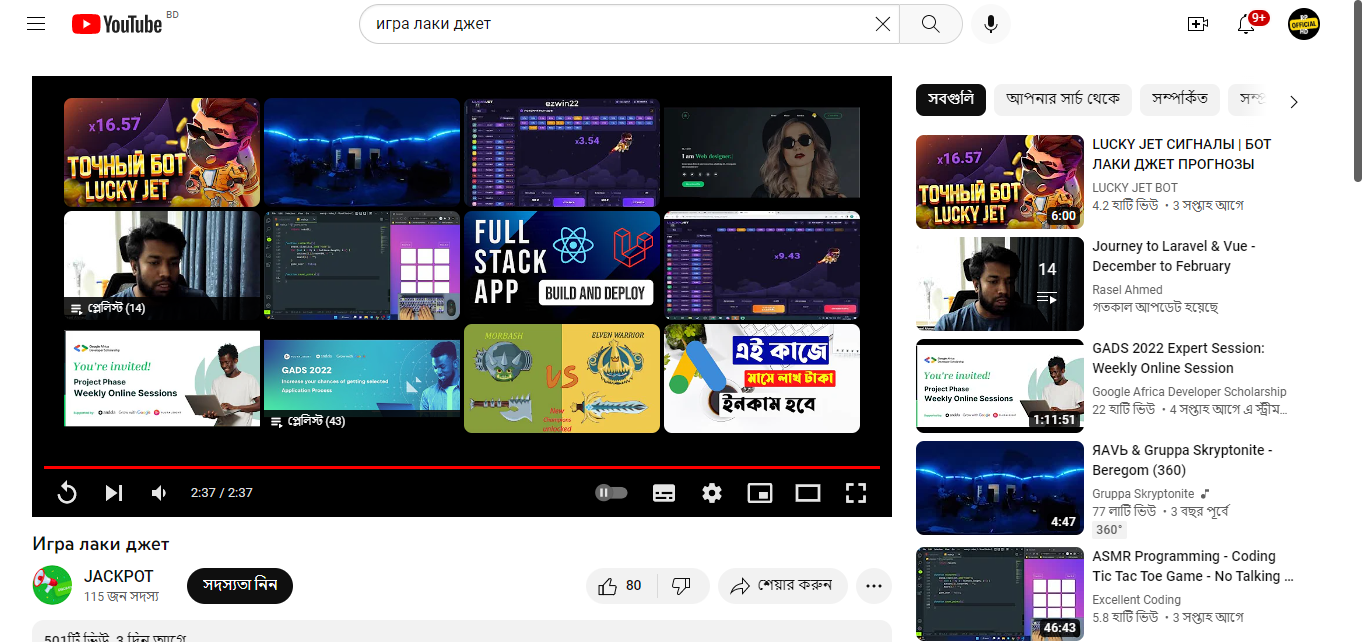Open the JACKPOT channel name
1366x642 pixels.
tap(119, 577)
